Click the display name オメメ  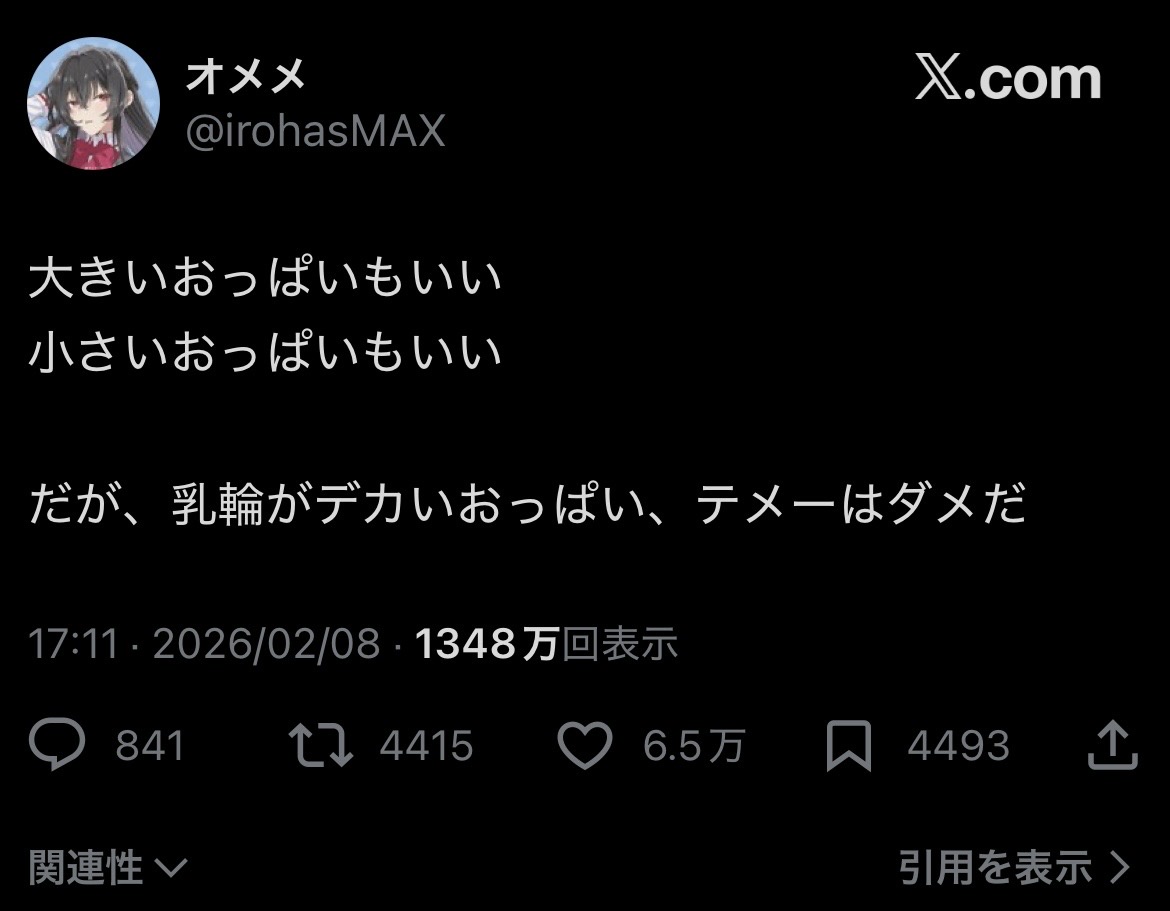pos(245,75)
